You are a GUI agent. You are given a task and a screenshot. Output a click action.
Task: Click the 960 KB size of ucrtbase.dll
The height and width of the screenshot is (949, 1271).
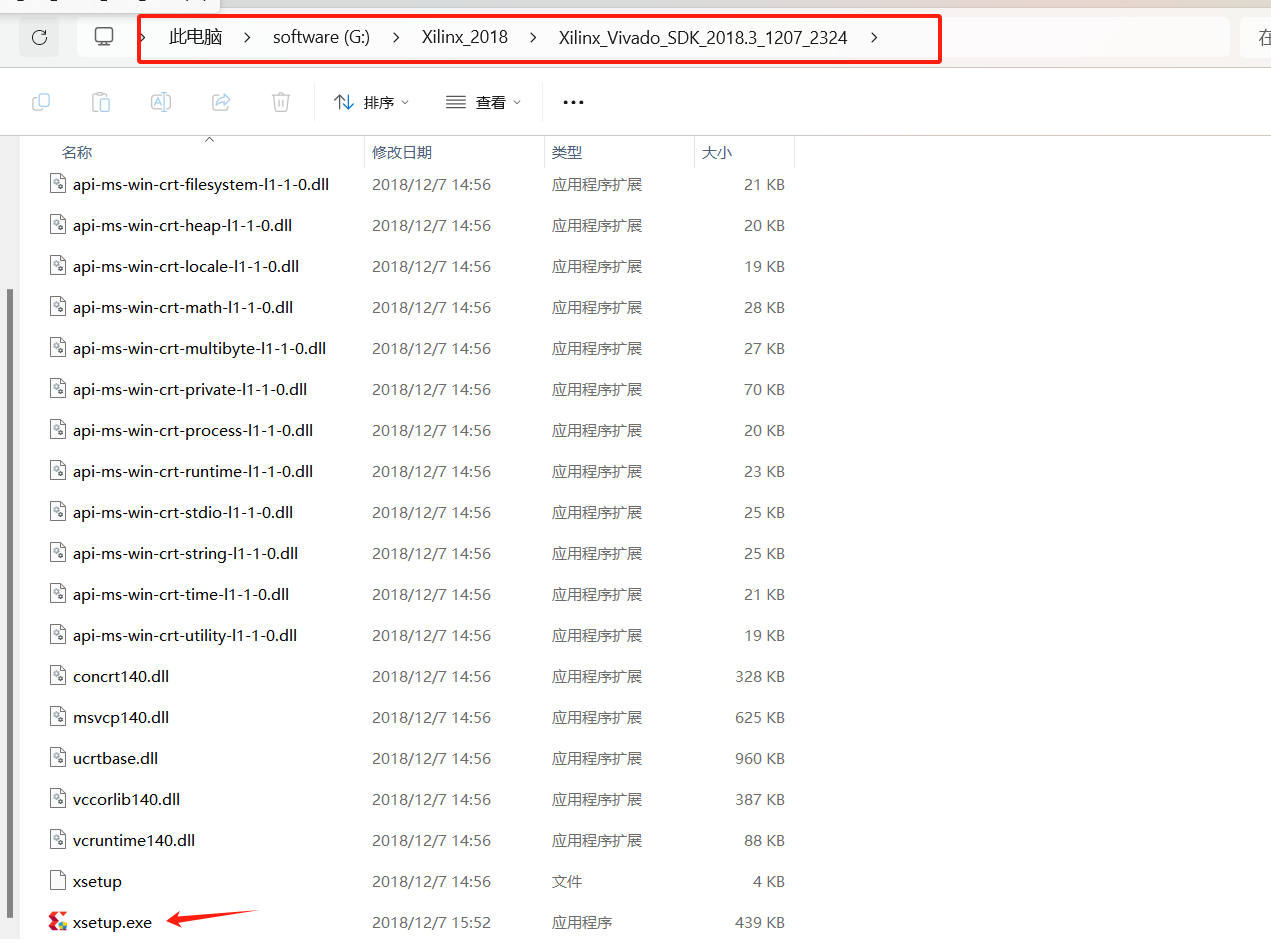pyautogui.click(x=760, y=758)
